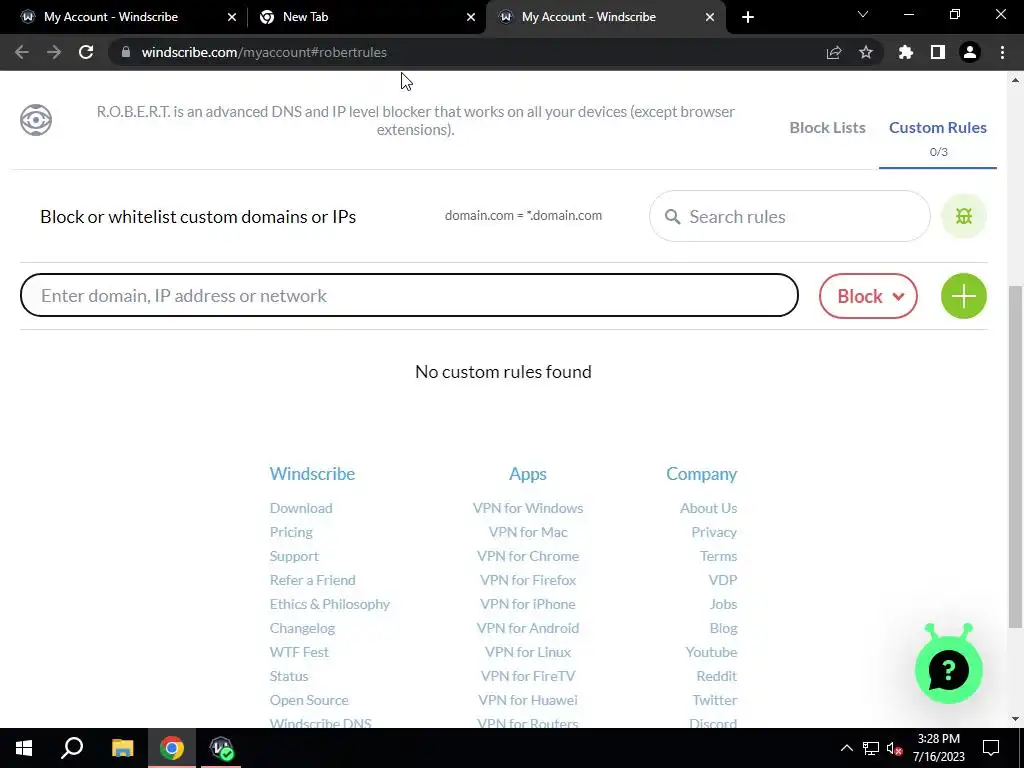
Task: Bookmark this page with star icon
Action: point(866,52)
